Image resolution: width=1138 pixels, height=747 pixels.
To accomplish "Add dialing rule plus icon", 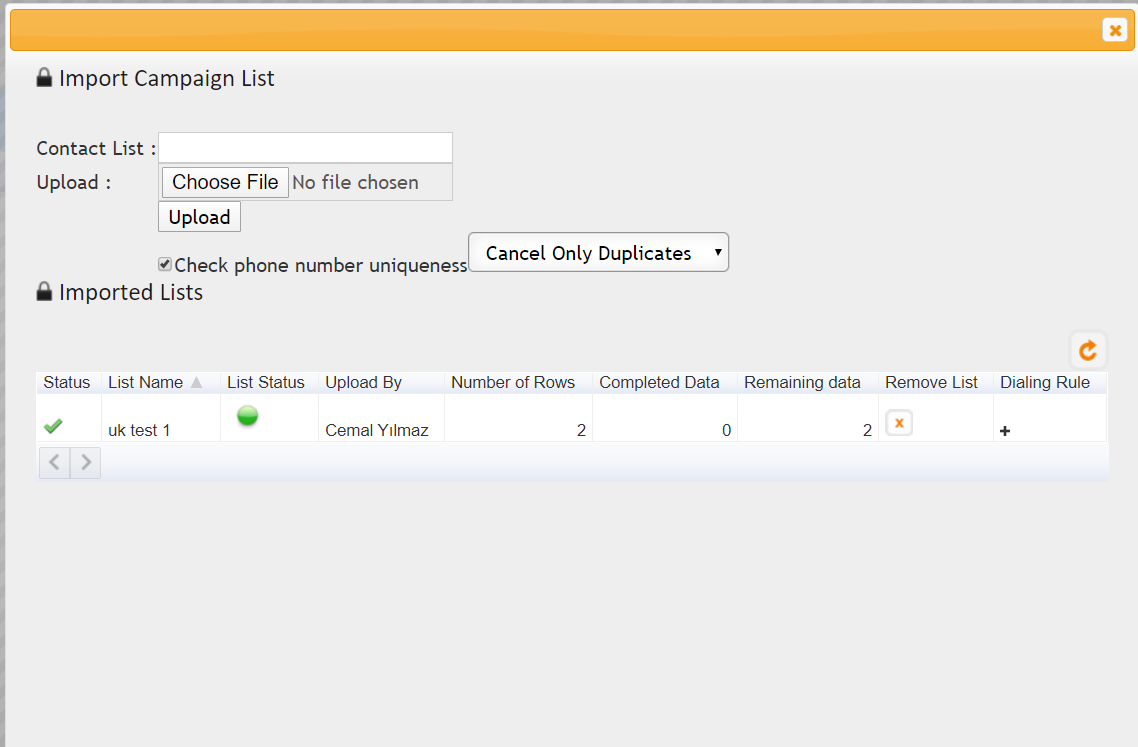I will coord(1005,431).
